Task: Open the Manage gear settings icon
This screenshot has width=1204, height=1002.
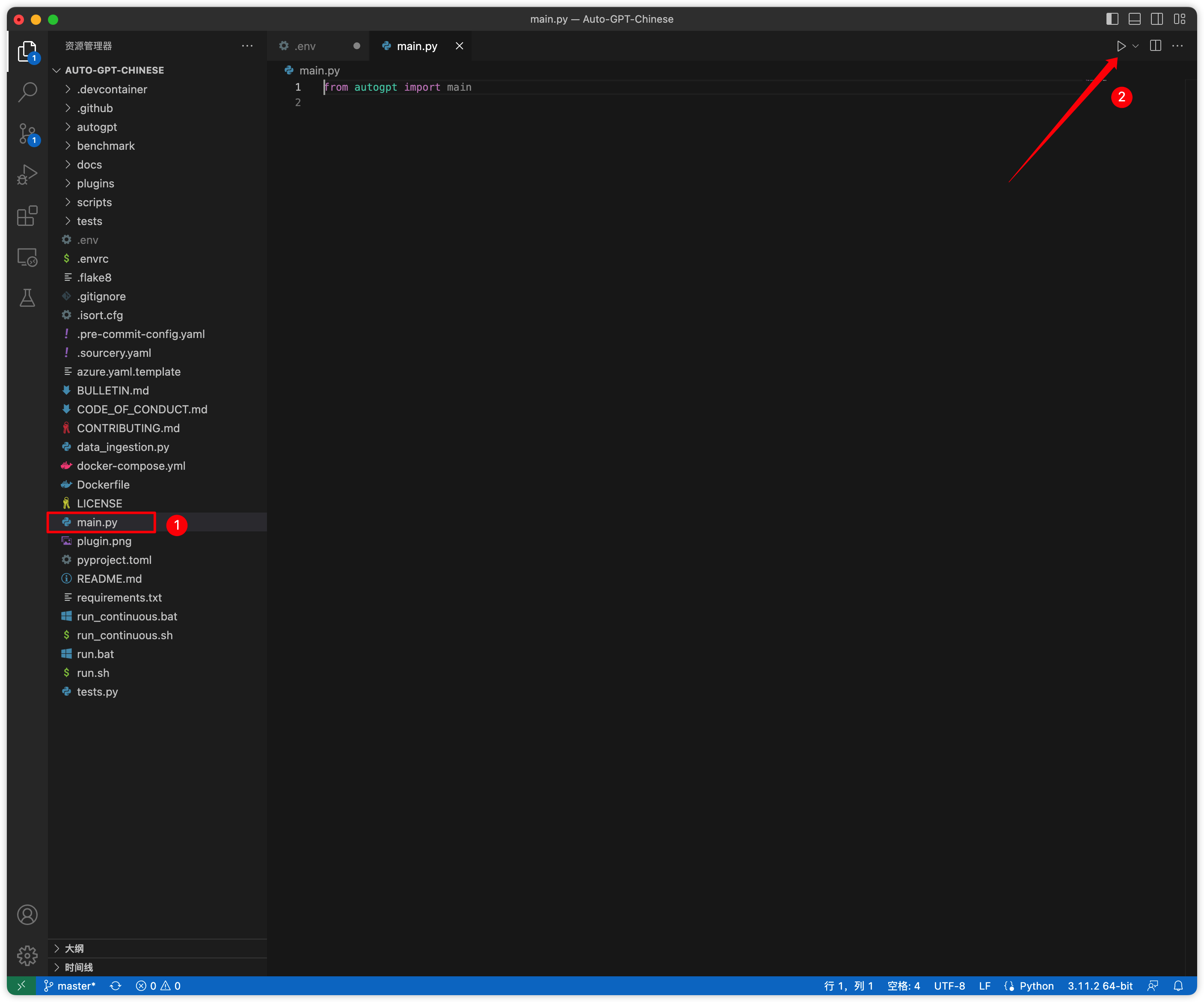Action: click(x=27, y=955)
